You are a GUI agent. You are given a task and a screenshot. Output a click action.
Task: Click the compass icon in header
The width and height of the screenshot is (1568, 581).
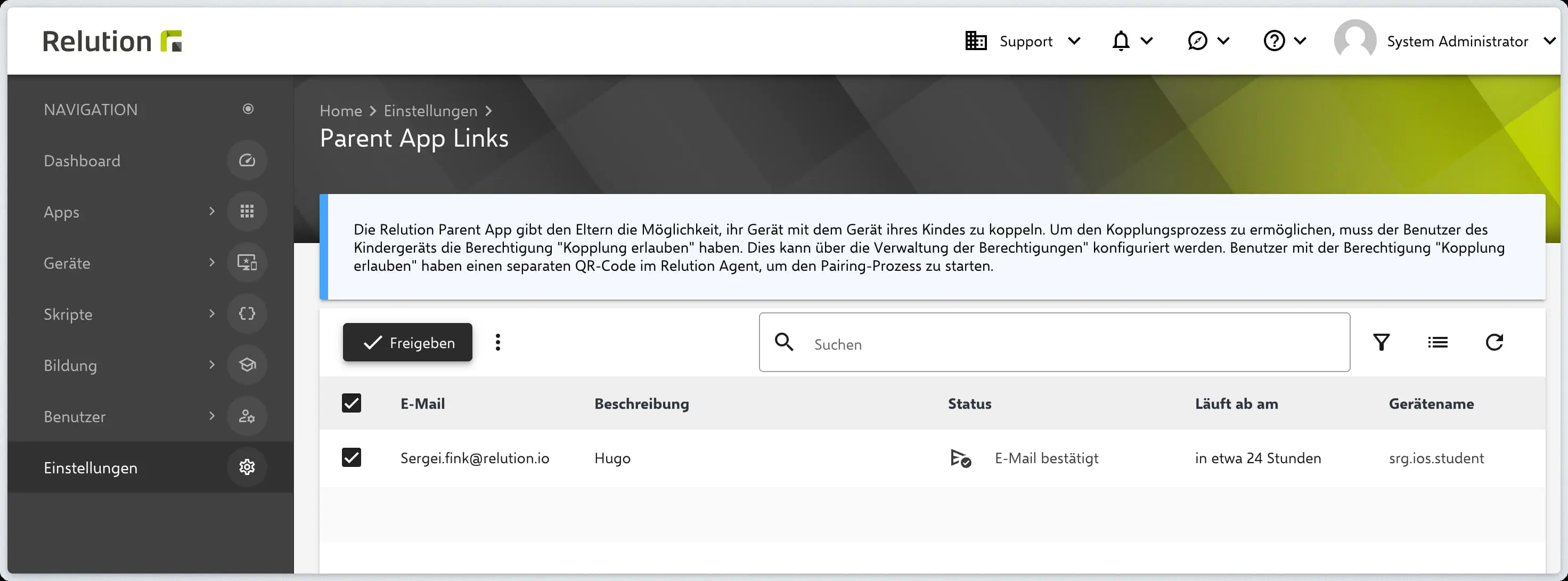[x=1197, y=42]
